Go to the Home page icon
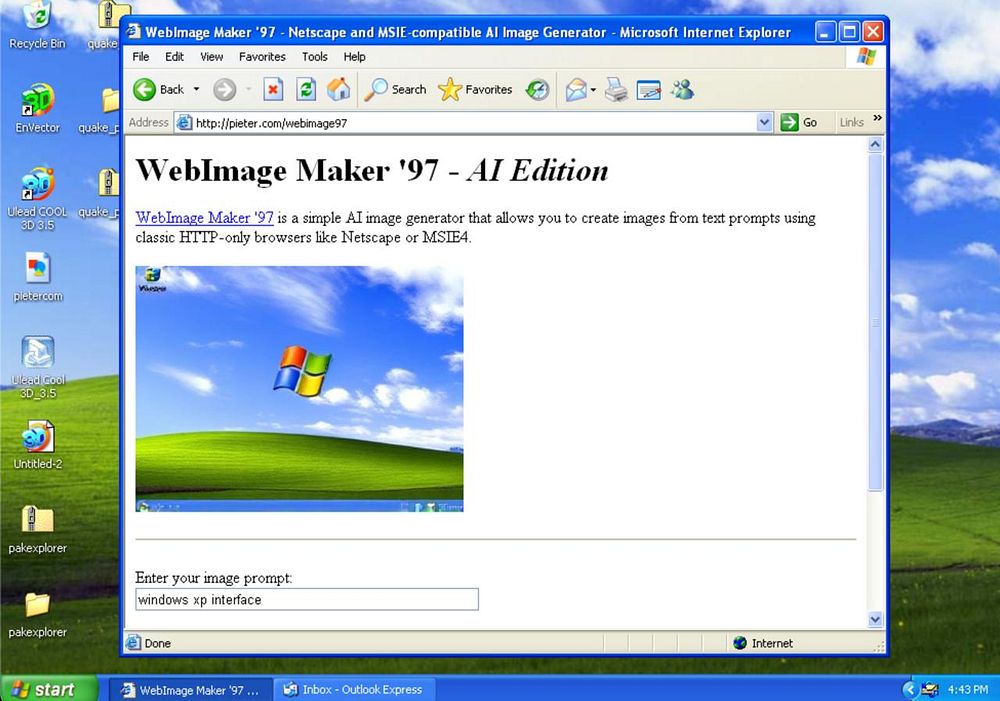Screen dimensions: 1000x701 click(339, 89)
